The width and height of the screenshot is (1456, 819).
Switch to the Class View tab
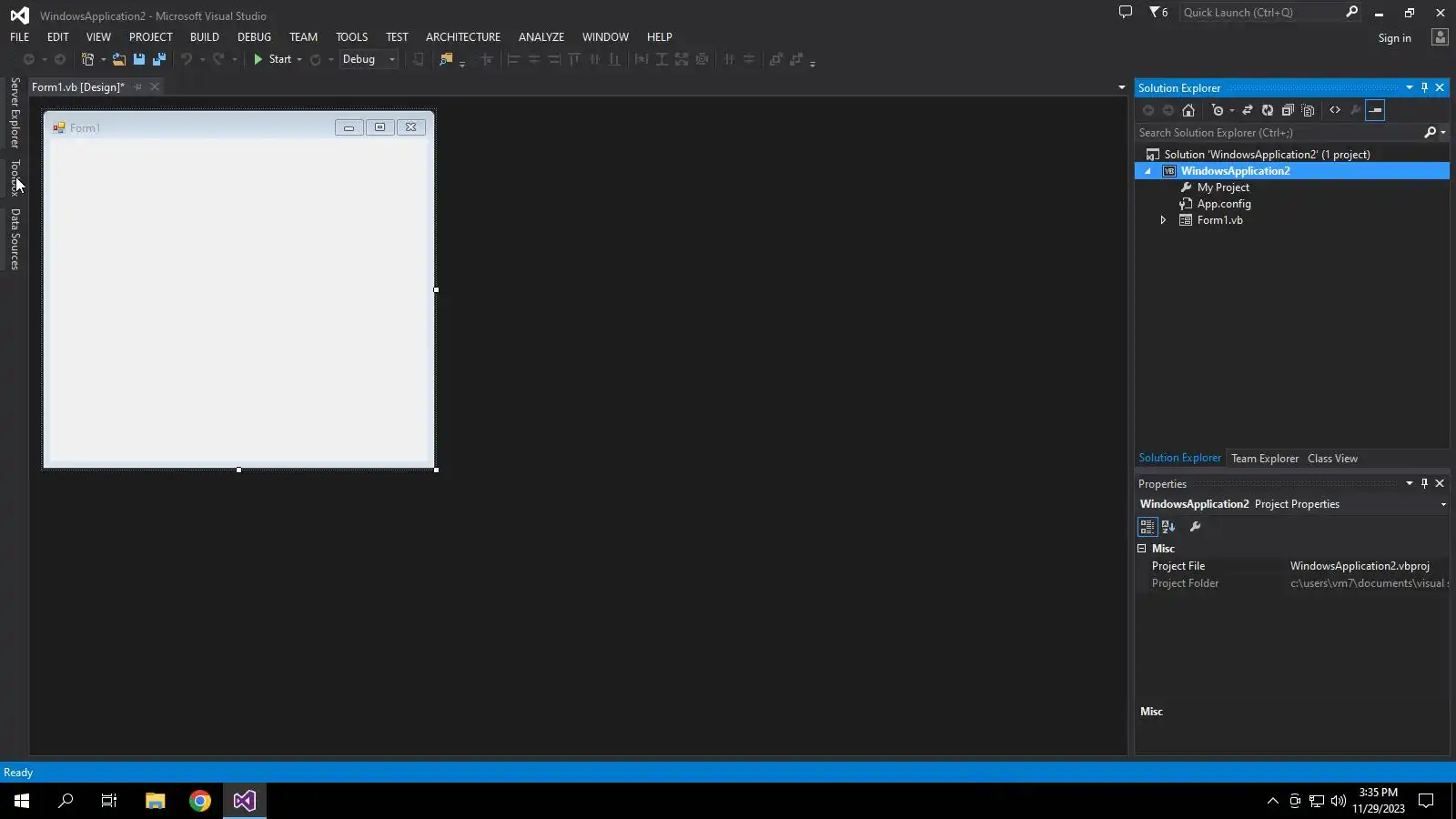pyautogui.click(x=1332, y=459)
